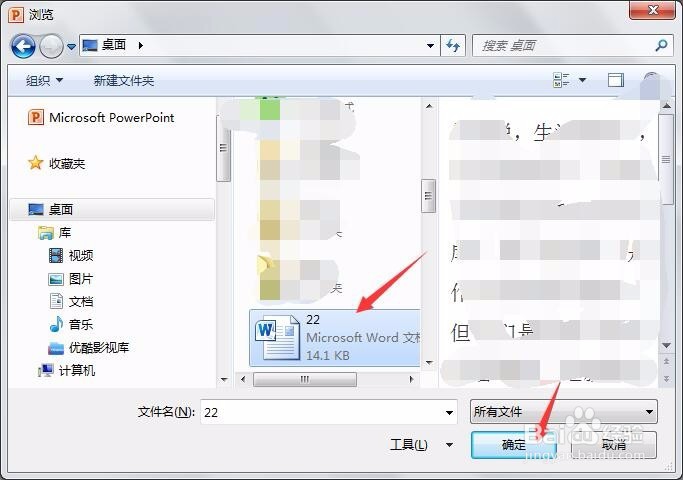Select the file named 22
683x480 pixels.
pyautogui.click(x=335, y=338)
